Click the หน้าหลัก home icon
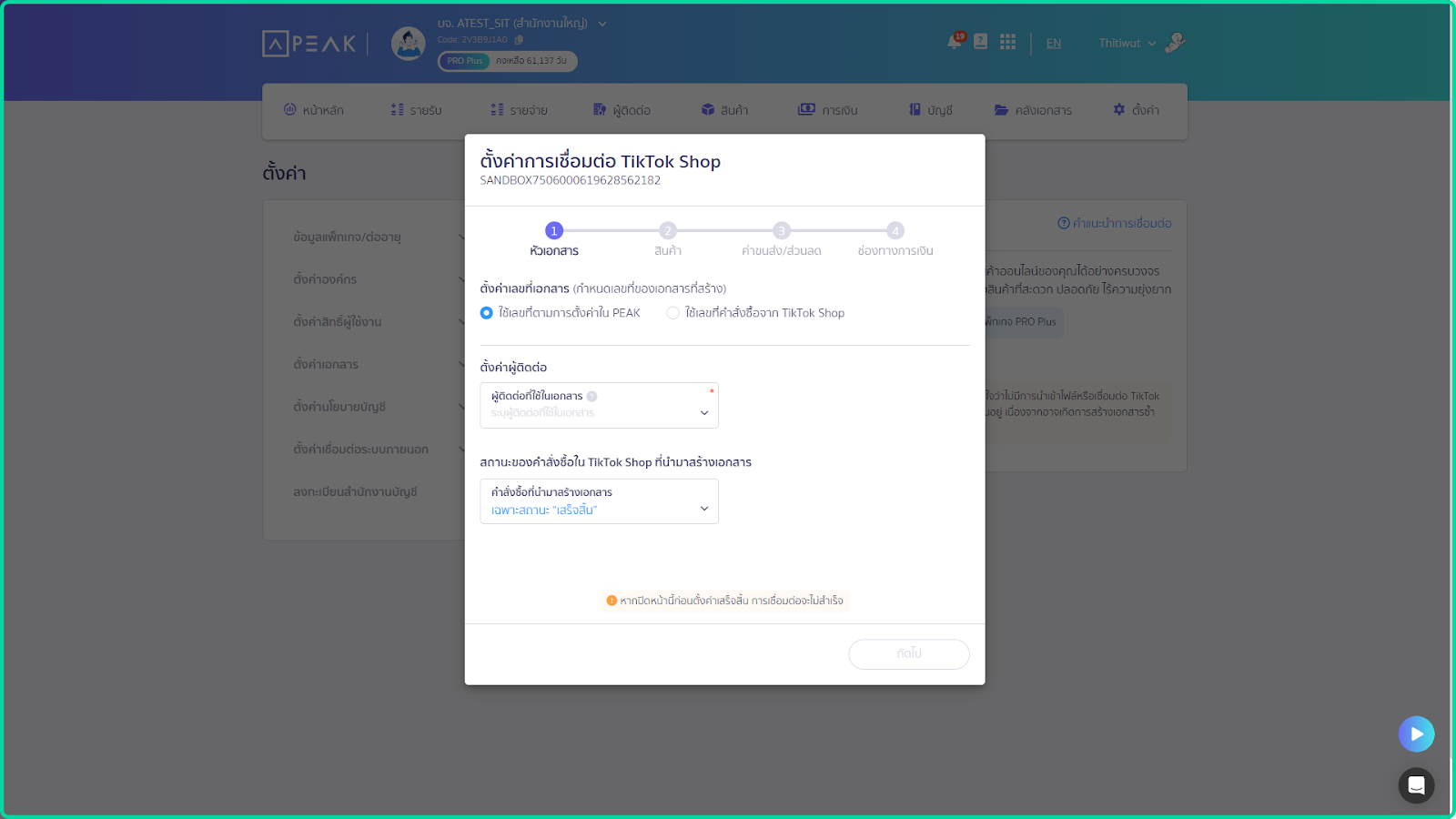The image size is (1456, 819). [289, 109]
